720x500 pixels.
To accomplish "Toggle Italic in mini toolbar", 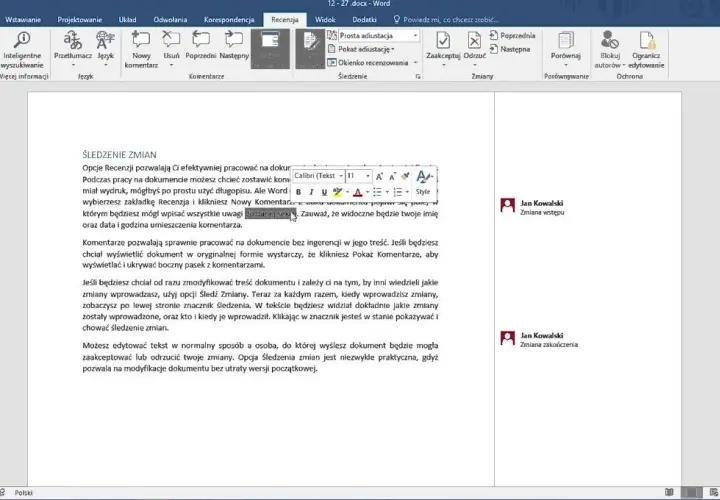I will coord(311,192).
